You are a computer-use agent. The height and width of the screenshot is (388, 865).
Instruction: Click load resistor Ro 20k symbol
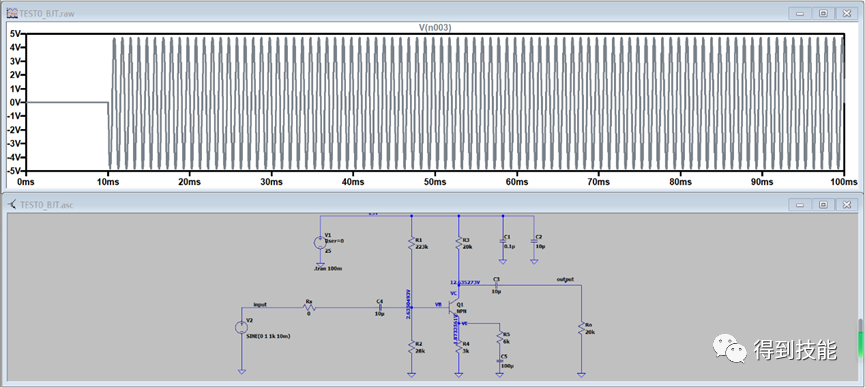pyautogui.click(x=581, y=328)
